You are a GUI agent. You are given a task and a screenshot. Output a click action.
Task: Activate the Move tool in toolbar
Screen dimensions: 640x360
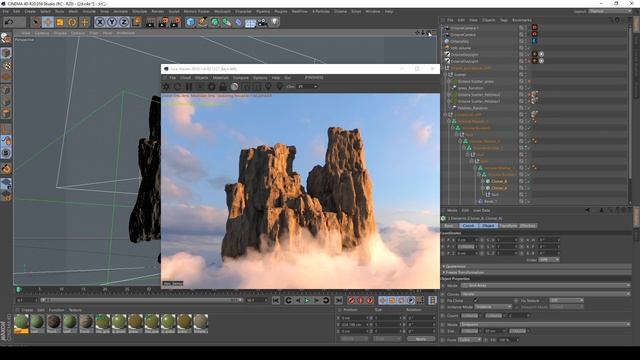tap(47, 22)
